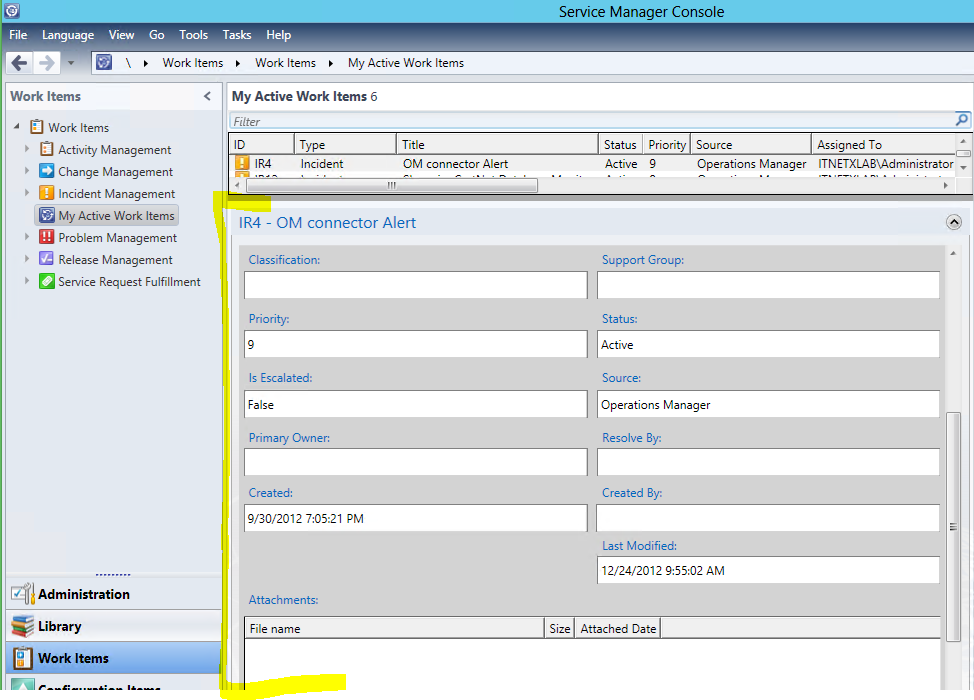Click the Change Management icon

[x=47, y=171]
